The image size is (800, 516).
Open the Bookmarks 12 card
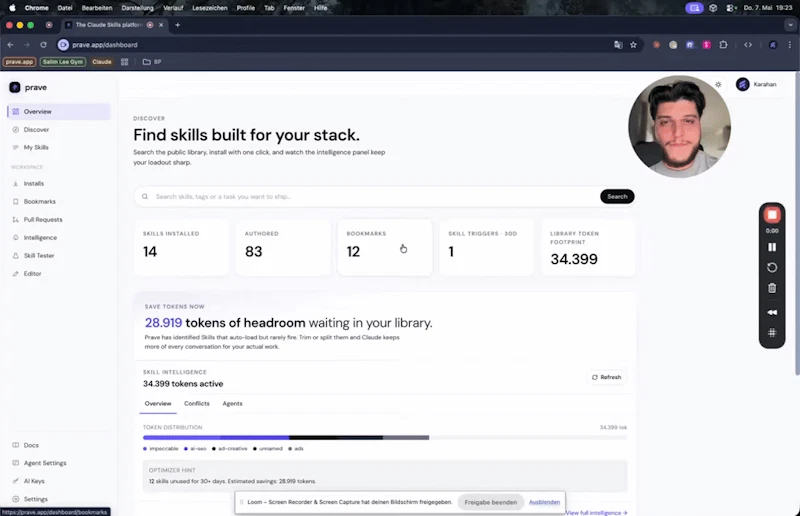pos(385,248)
